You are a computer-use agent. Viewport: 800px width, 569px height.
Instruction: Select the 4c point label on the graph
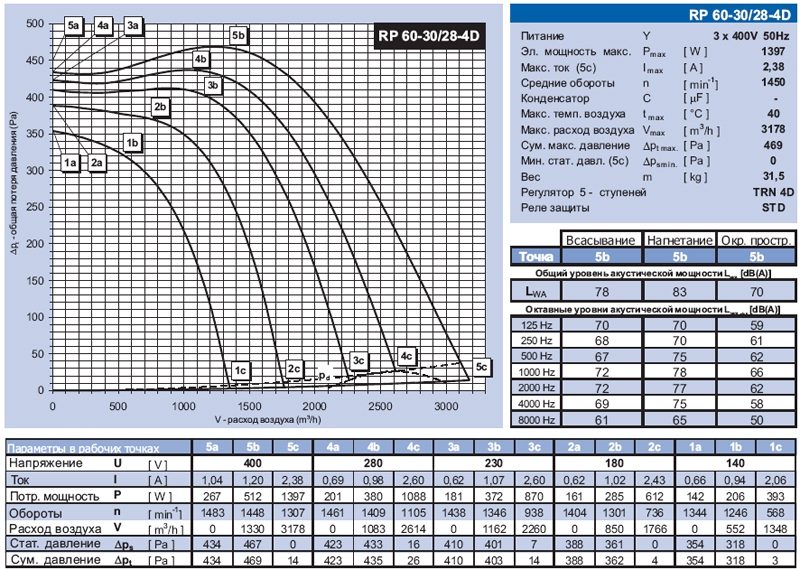406,356
